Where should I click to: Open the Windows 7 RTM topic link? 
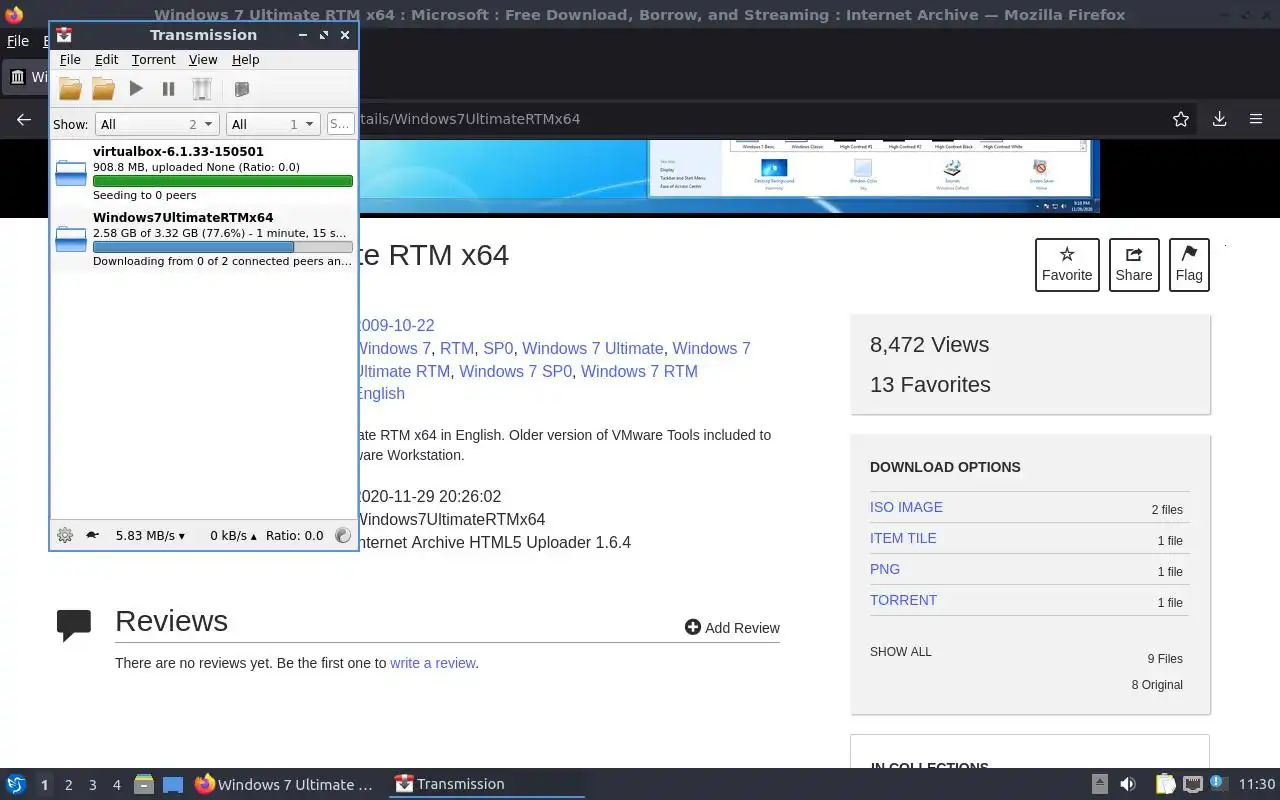(639, 371)
